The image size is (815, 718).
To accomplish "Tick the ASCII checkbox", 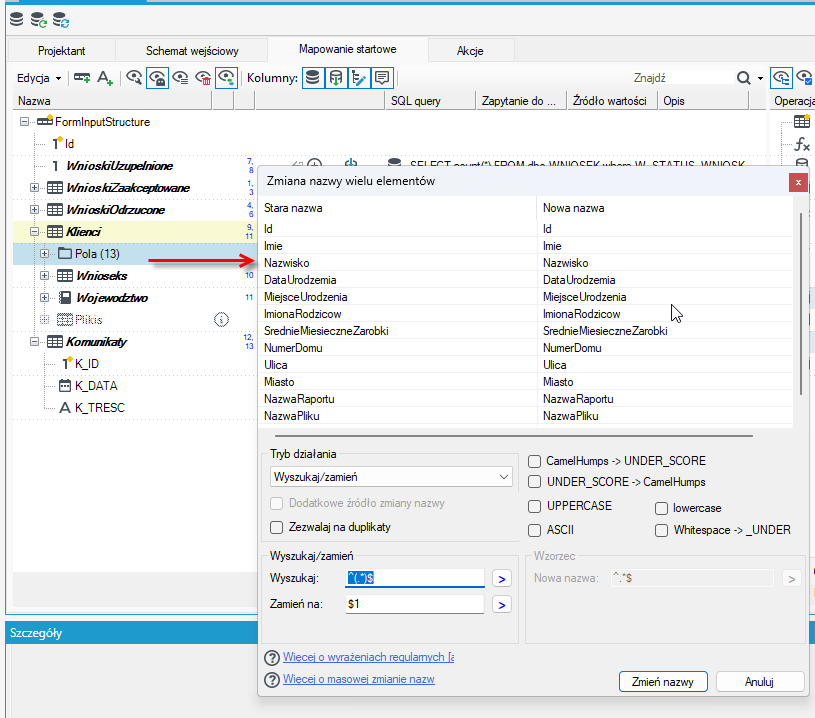I will tap(534, 530).
